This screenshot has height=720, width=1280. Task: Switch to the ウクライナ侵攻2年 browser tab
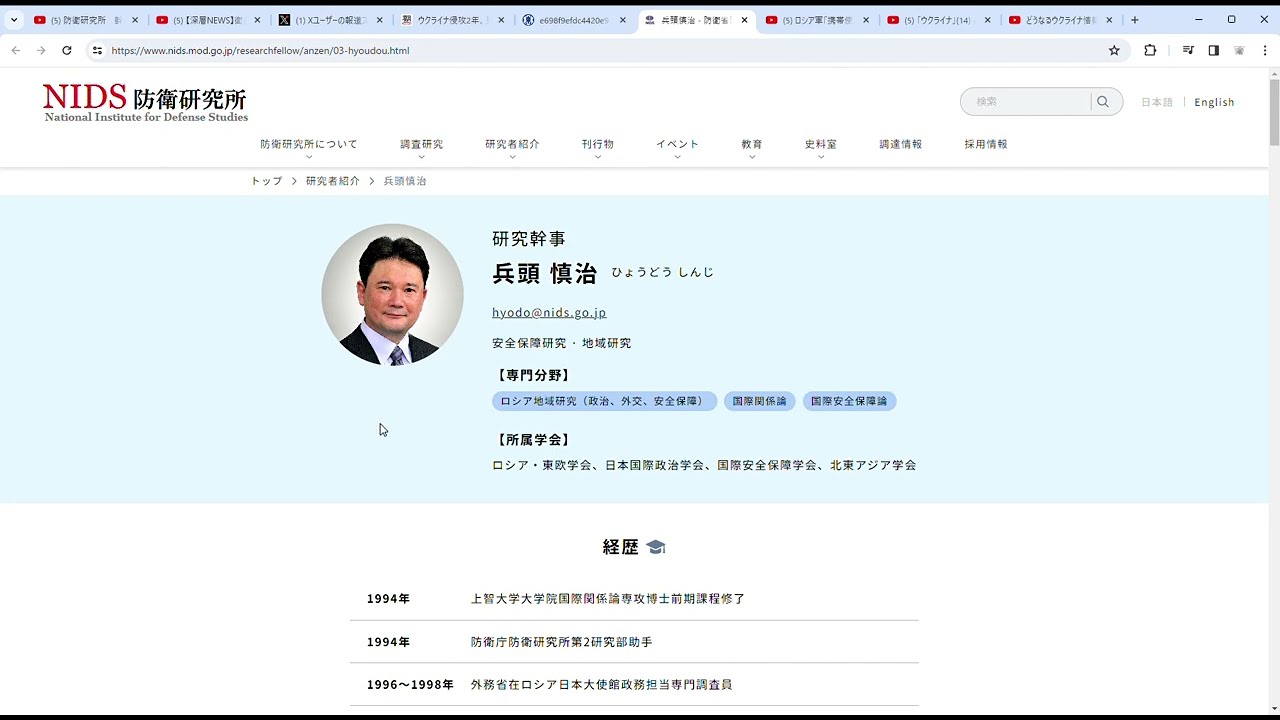(448, 19)
